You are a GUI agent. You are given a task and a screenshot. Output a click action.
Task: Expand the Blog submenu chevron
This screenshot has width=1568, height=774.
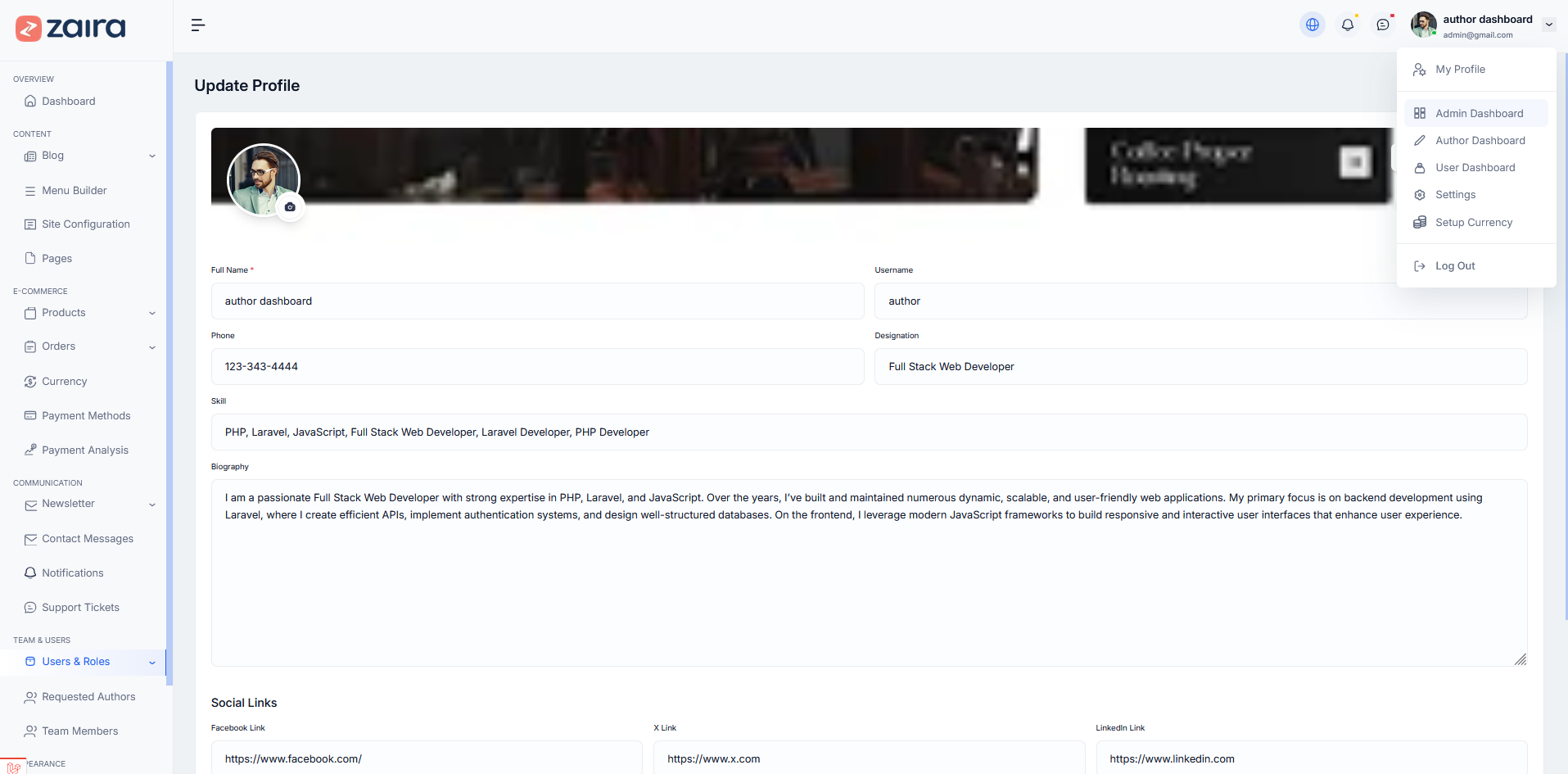tap(152, 156)
